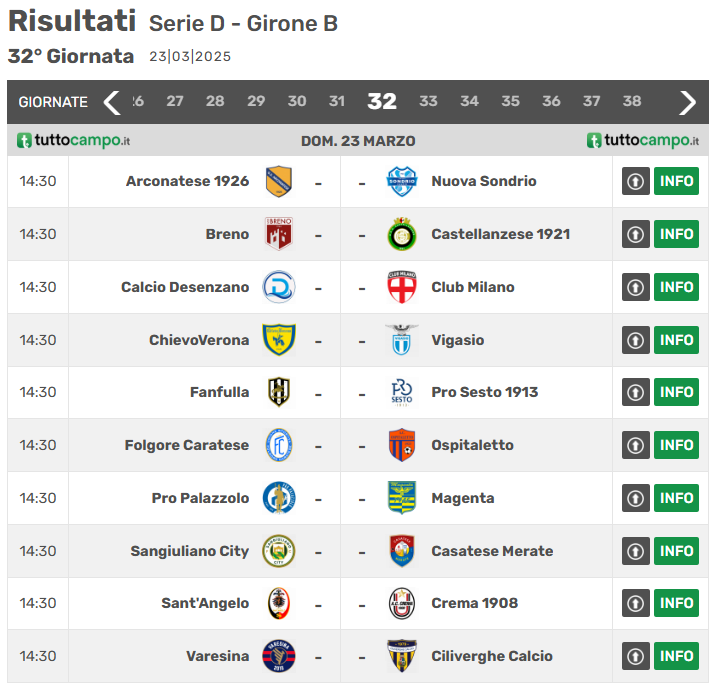
Task: Click the ChievoVerona yellow crest icon
Action: coord(278,340)
